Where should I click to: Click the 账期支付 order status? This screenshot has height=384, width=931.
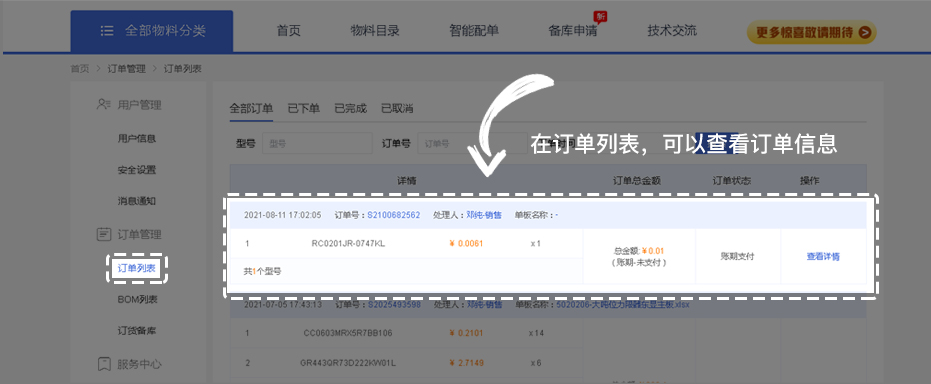pyautogui.click(x=737, y=256)
